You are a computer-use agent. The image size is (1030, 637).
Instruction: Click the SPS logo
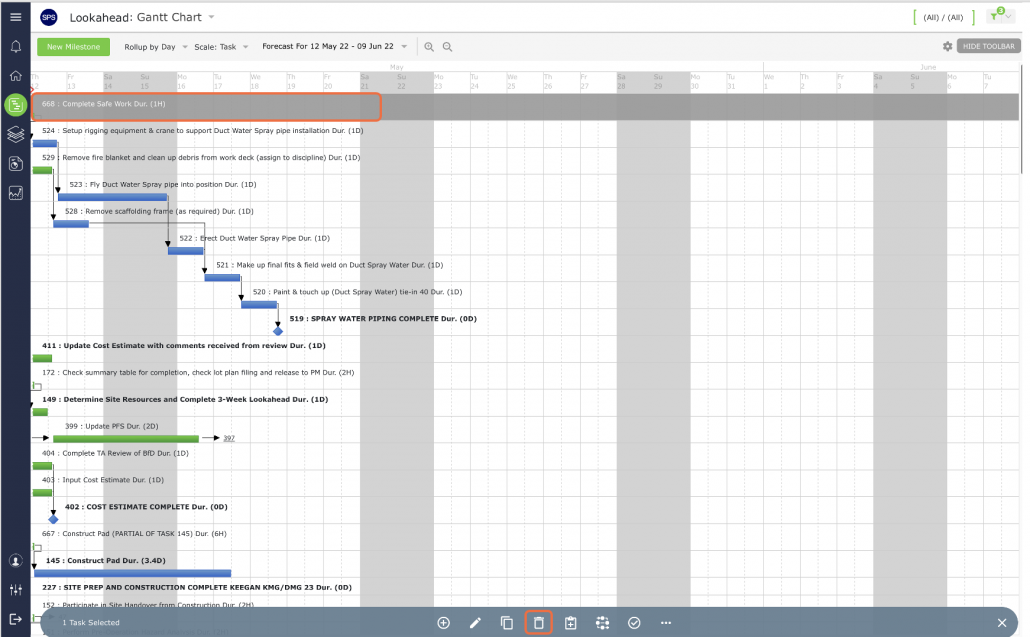(x=49, y=18)
